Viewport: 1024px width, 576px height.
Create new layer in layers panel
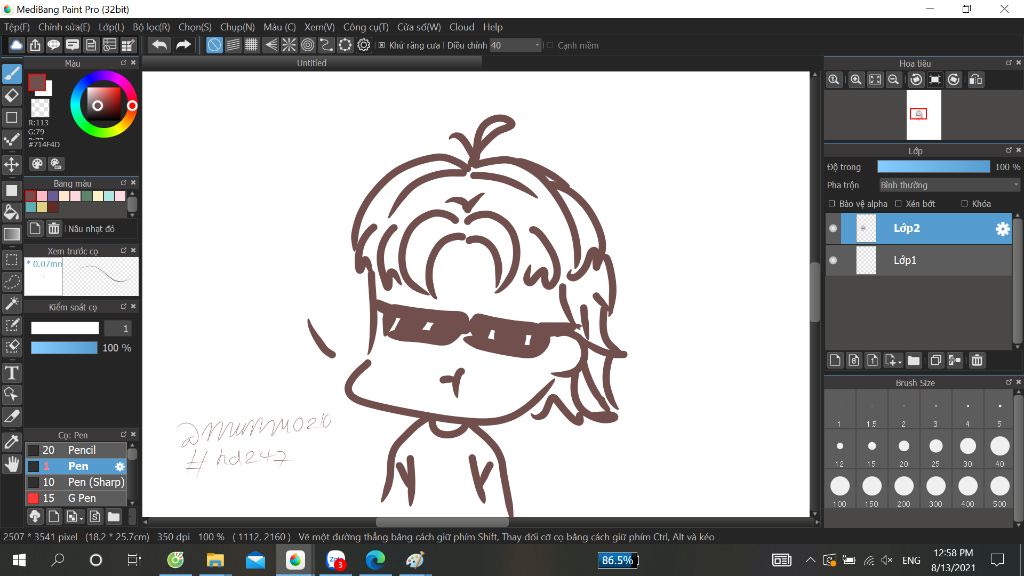[835, 360]
